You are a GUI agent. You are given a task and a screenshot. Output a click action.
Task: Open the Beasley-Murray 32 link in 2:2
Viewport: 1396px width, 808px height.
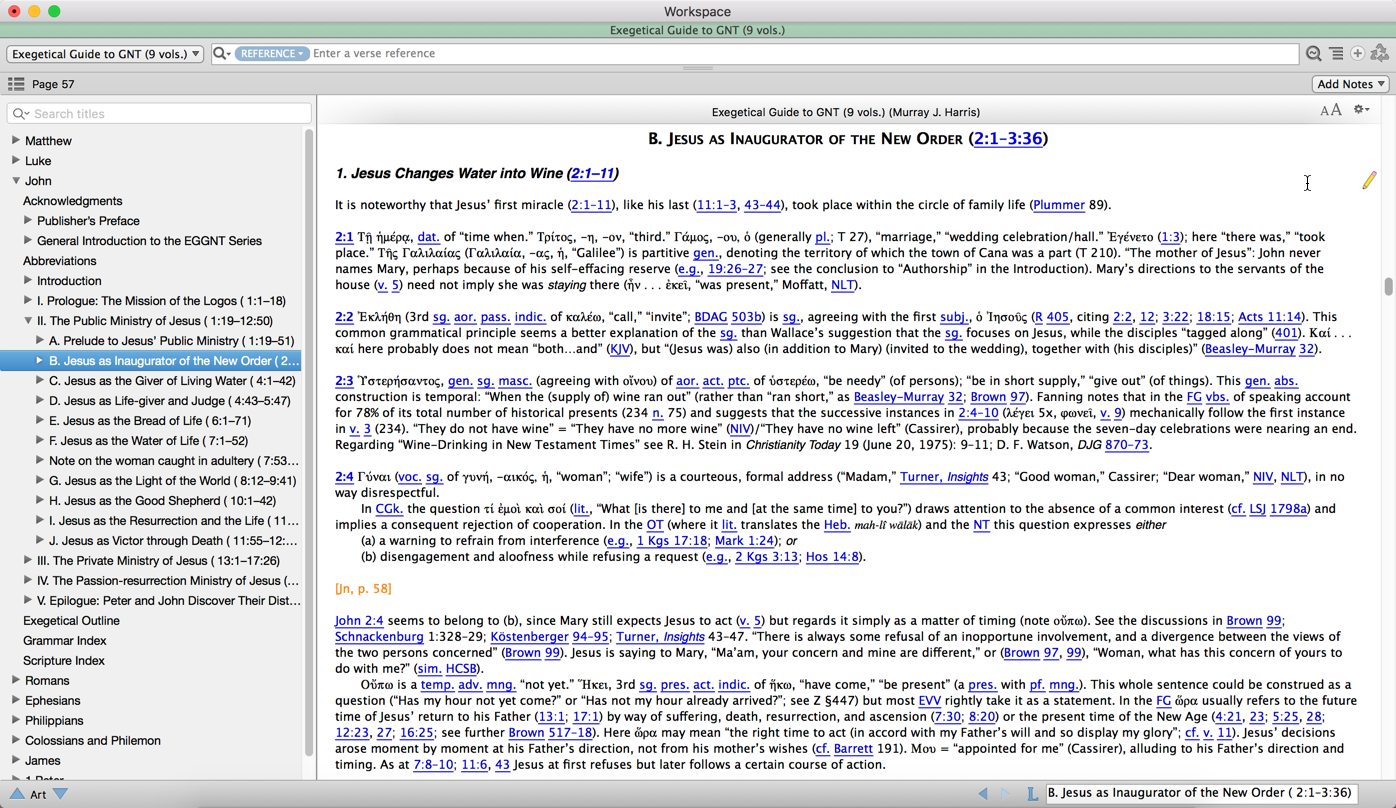point(1259,349)
